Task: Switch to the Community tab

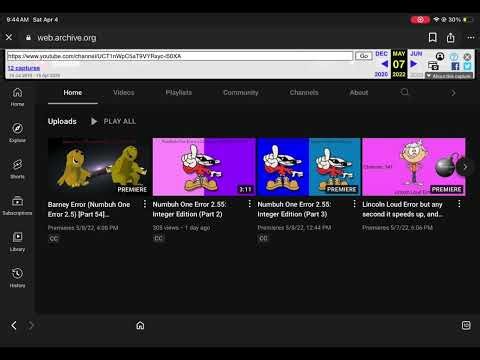Action: coord(241,93)
